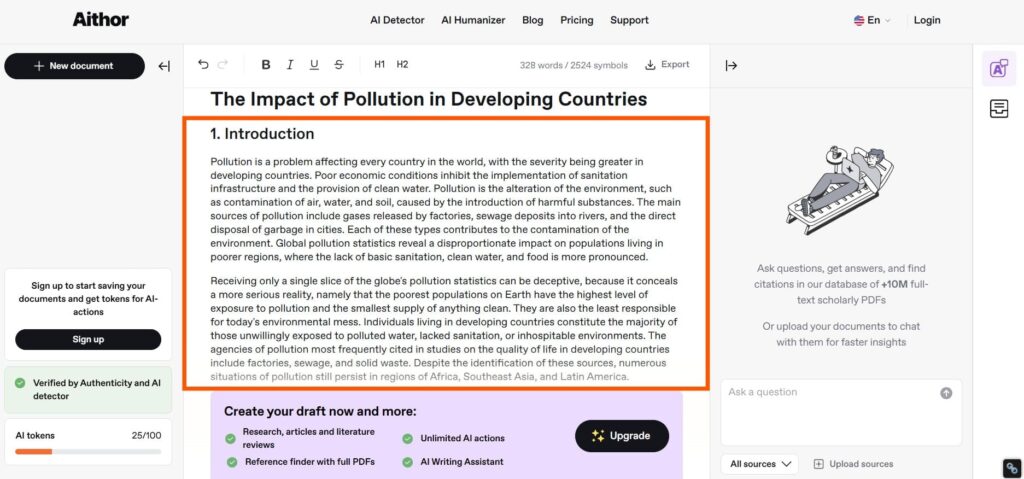Viewport: 1024px width, 479px height.
Task: Click the '328 words / 2524 symbols' counter
Action: tap(573, 65)
